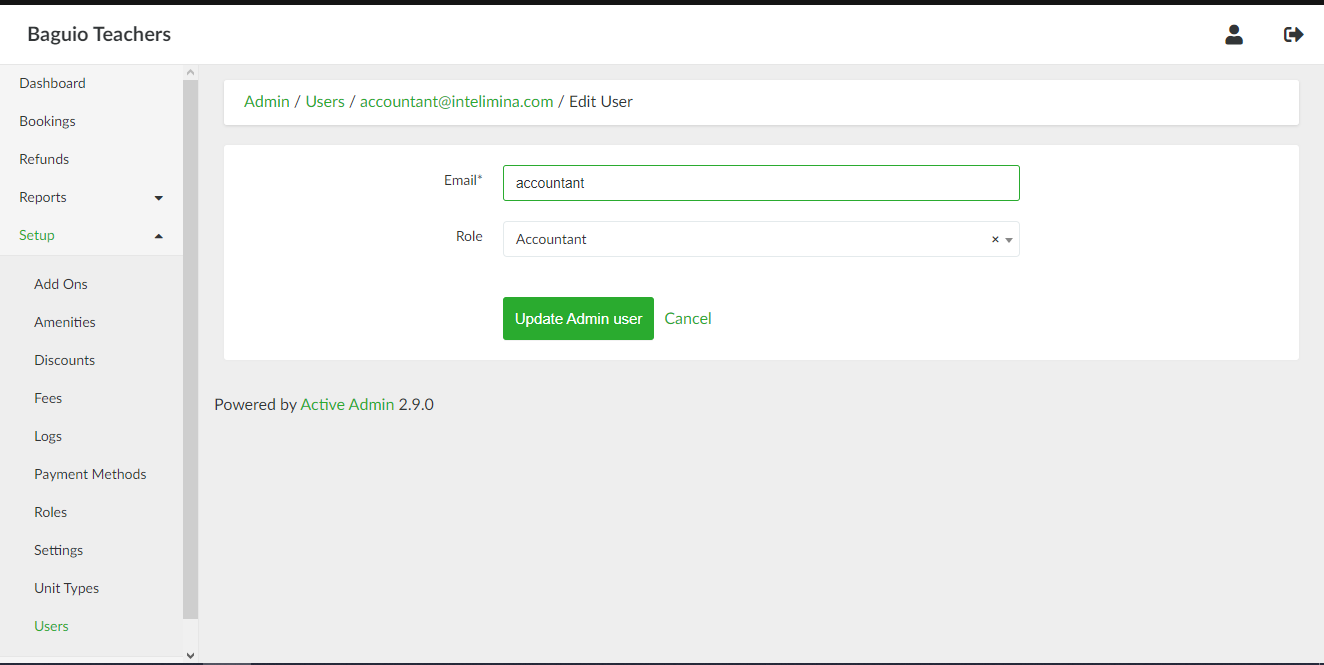Clear the Accountant role selection
This screenshot has width=1324, height=665.
[995, 240]
